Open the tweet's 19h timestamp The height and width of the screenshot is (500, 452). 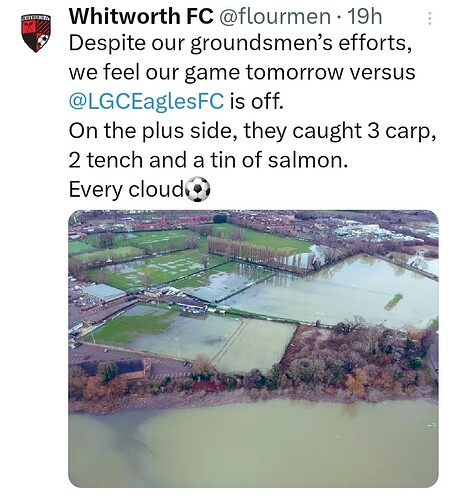click(365, 16)
